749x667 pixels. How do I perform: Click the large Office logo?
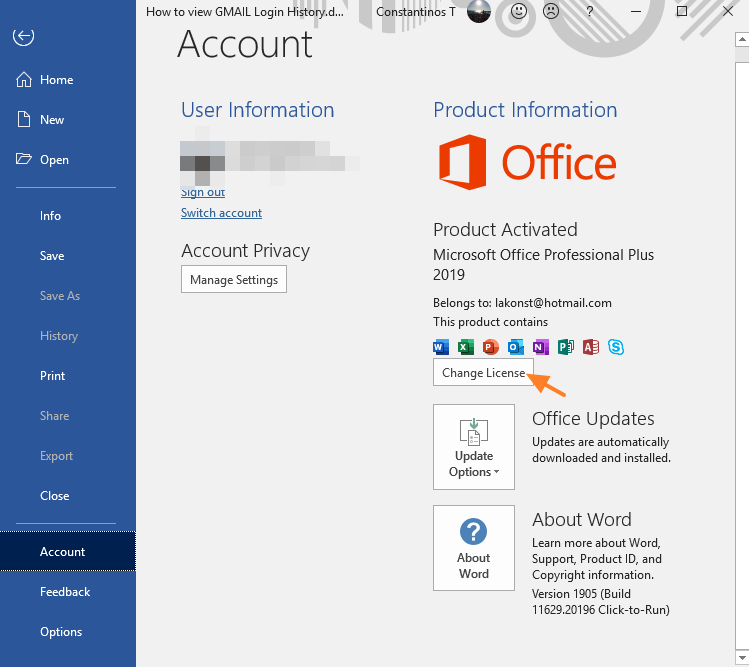pos(527,162)
